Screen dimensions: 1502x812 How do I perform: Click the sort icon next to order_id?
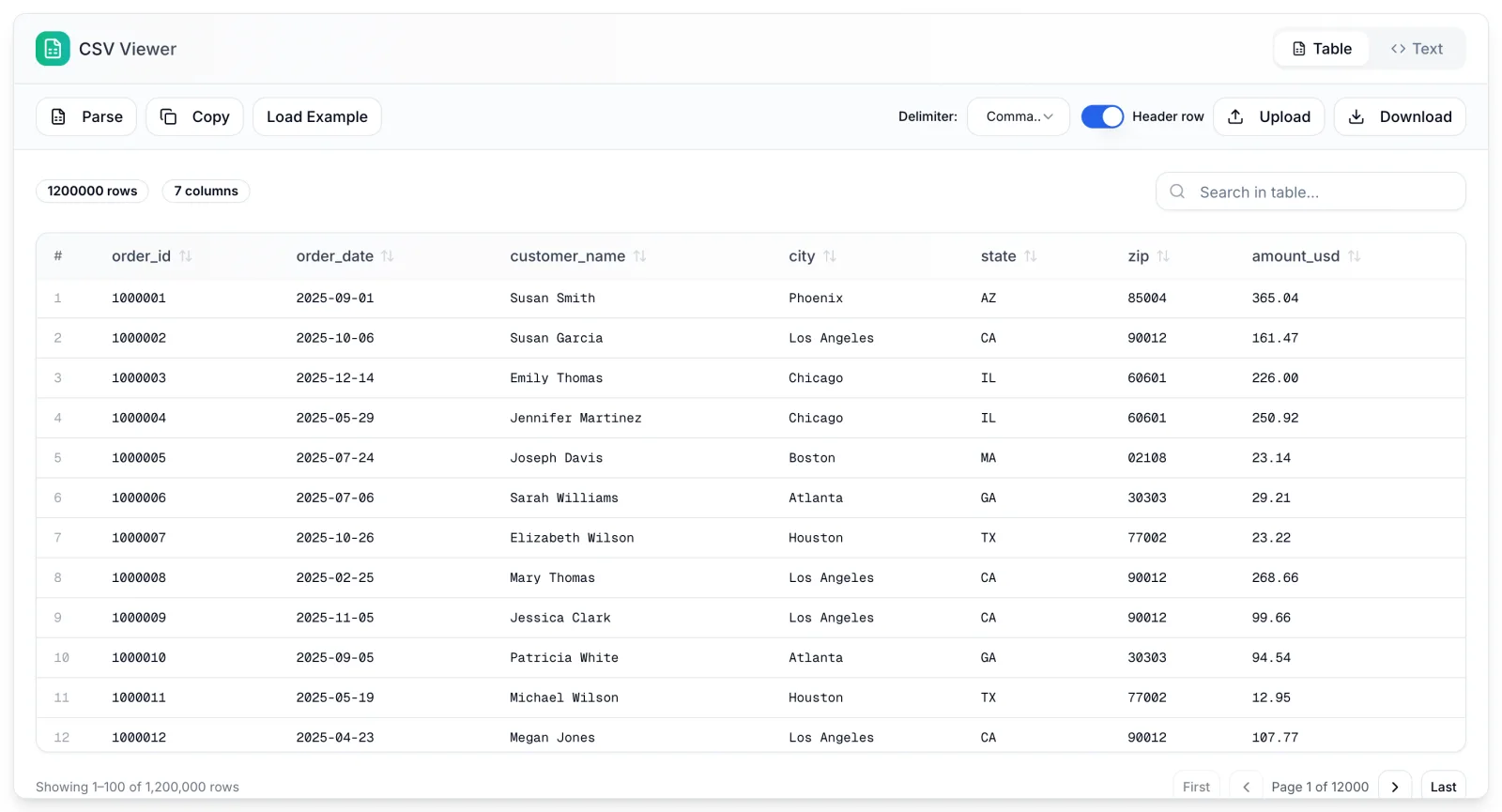pos(186,256)
